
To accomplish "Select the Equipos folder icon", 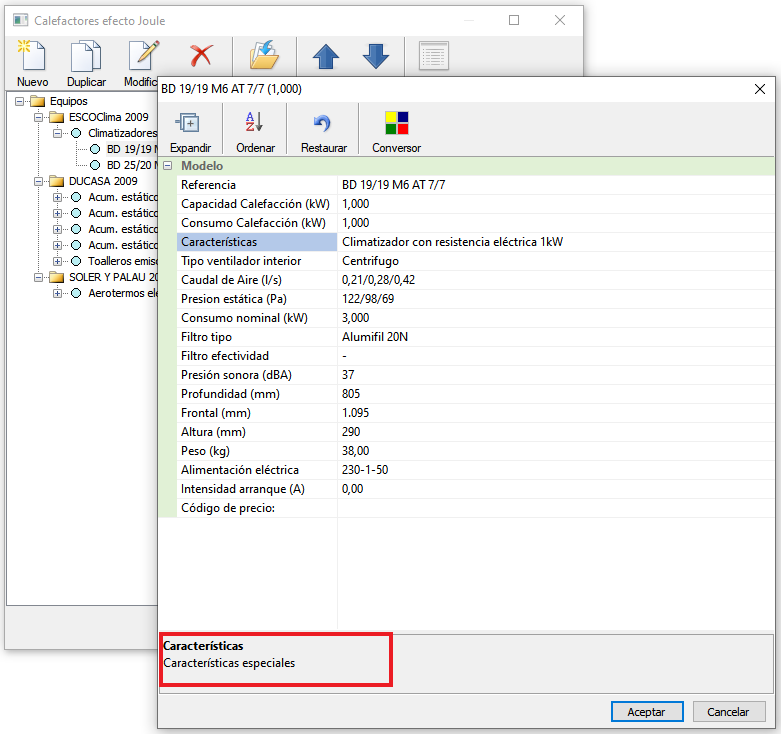I will click(37, 101).
